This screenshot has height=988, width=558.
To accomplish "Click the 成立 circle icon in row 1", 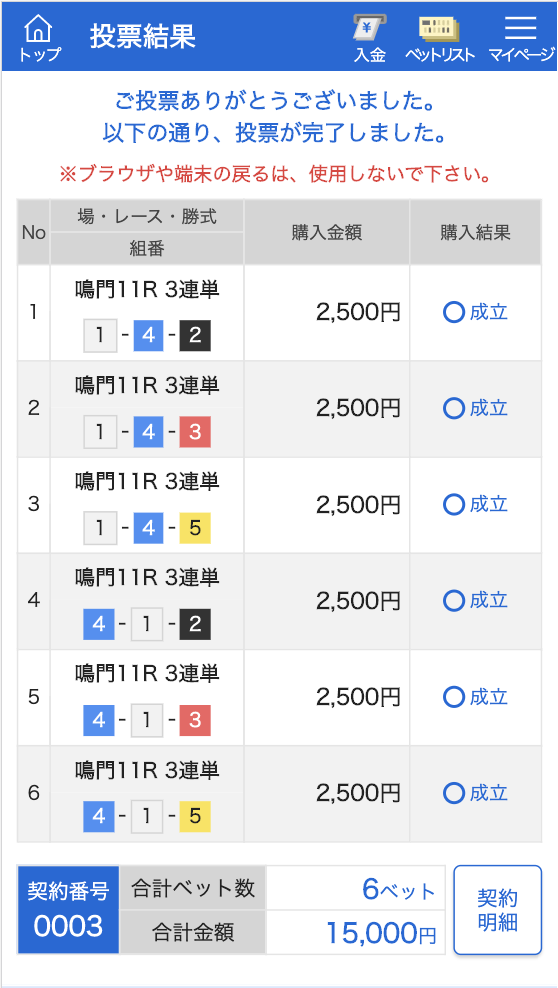I will [x=453, y=313].
